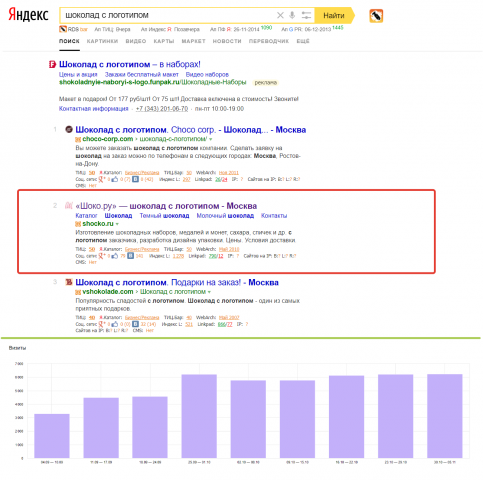Click the first, shortest visits chart bar

pyautogui.click(x=52, y=436)
